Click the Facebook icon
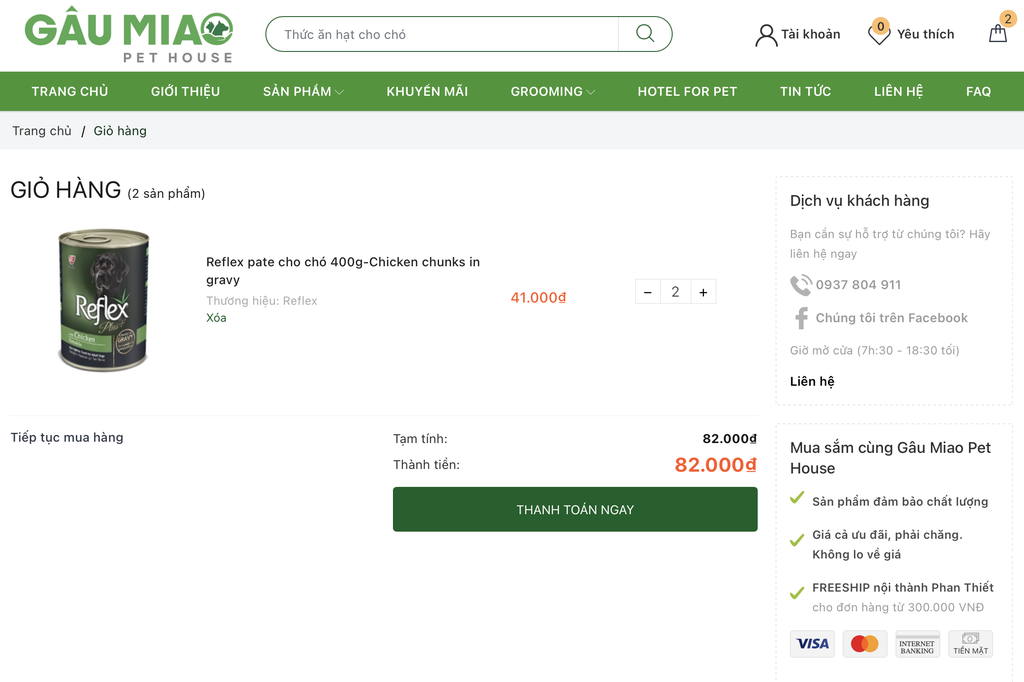Viewport: 1024px width, 682px height. point(801,318)
